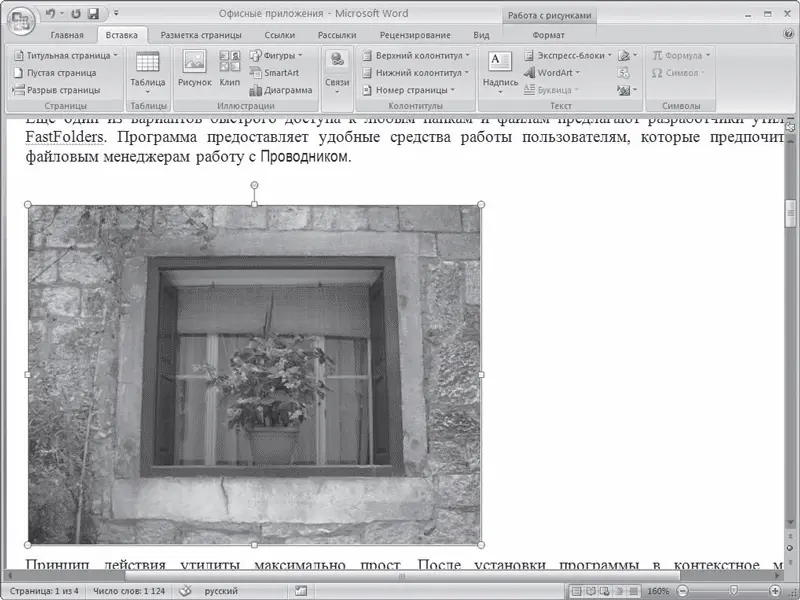Screen dimensions: 800x600
Task: Open the round Office button menu
Action: 20,20
